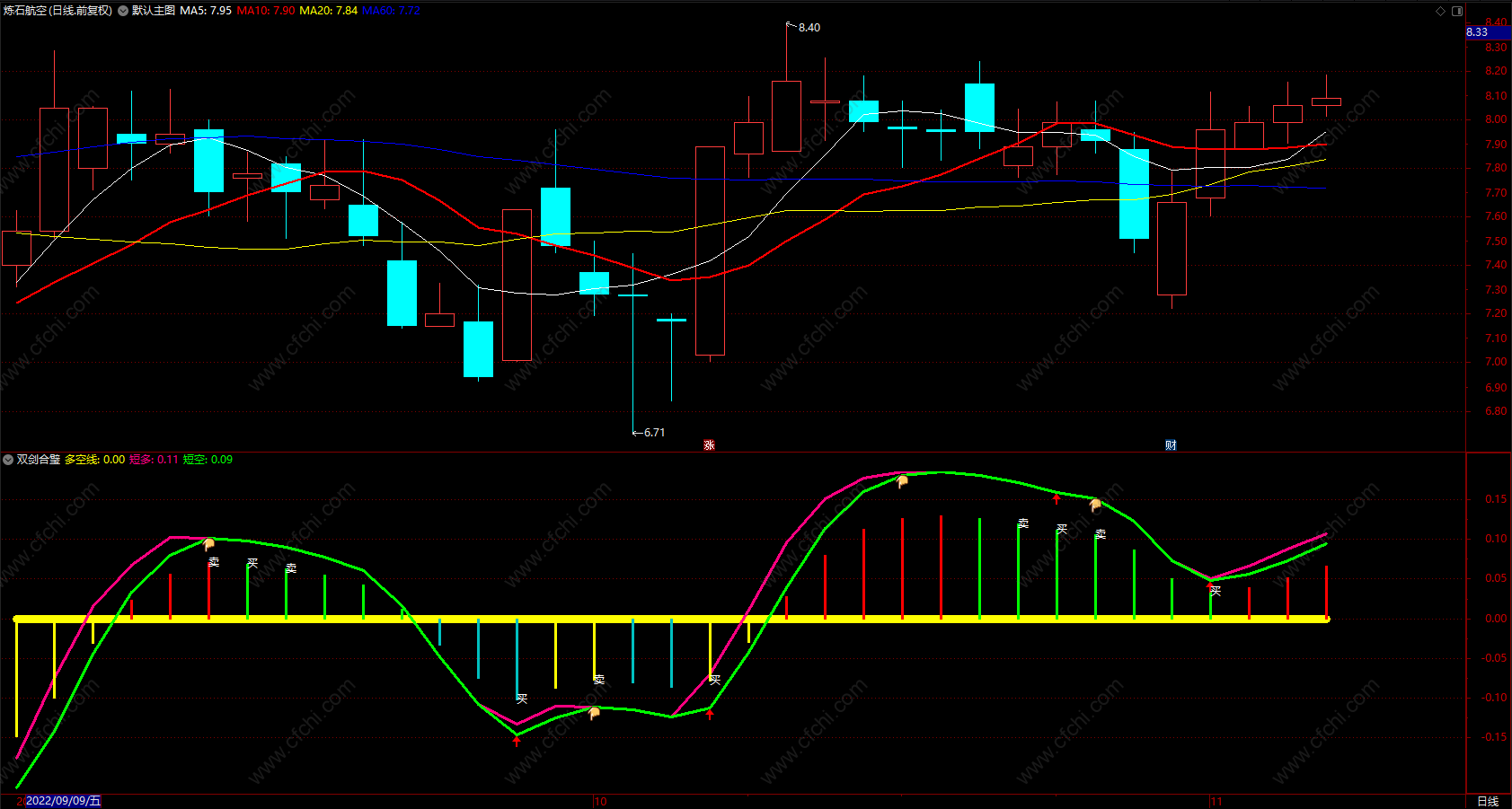Click the MA5 moving average label
The width and height of the screenshot is (1512, 809).
click(x=206, y=11)
